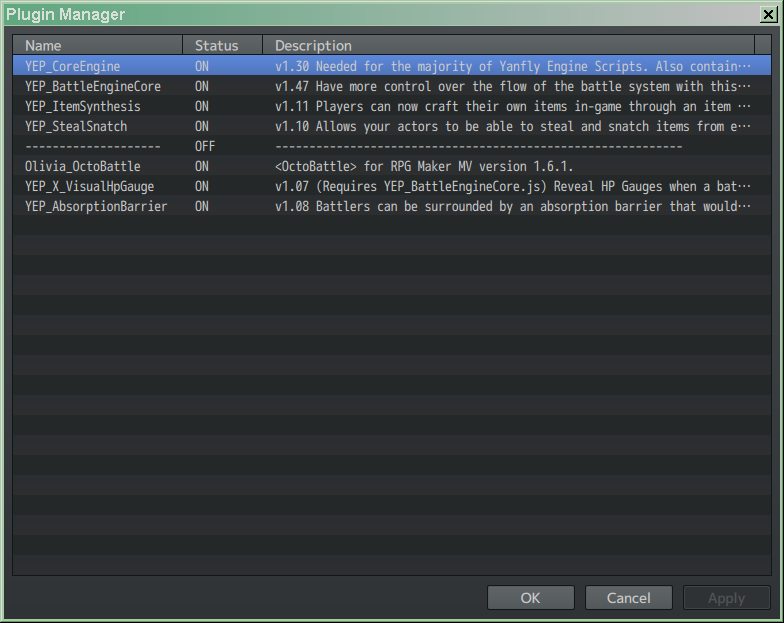Click the Apply button
This screenshot has height=623, width=784.
click(726, 598)
